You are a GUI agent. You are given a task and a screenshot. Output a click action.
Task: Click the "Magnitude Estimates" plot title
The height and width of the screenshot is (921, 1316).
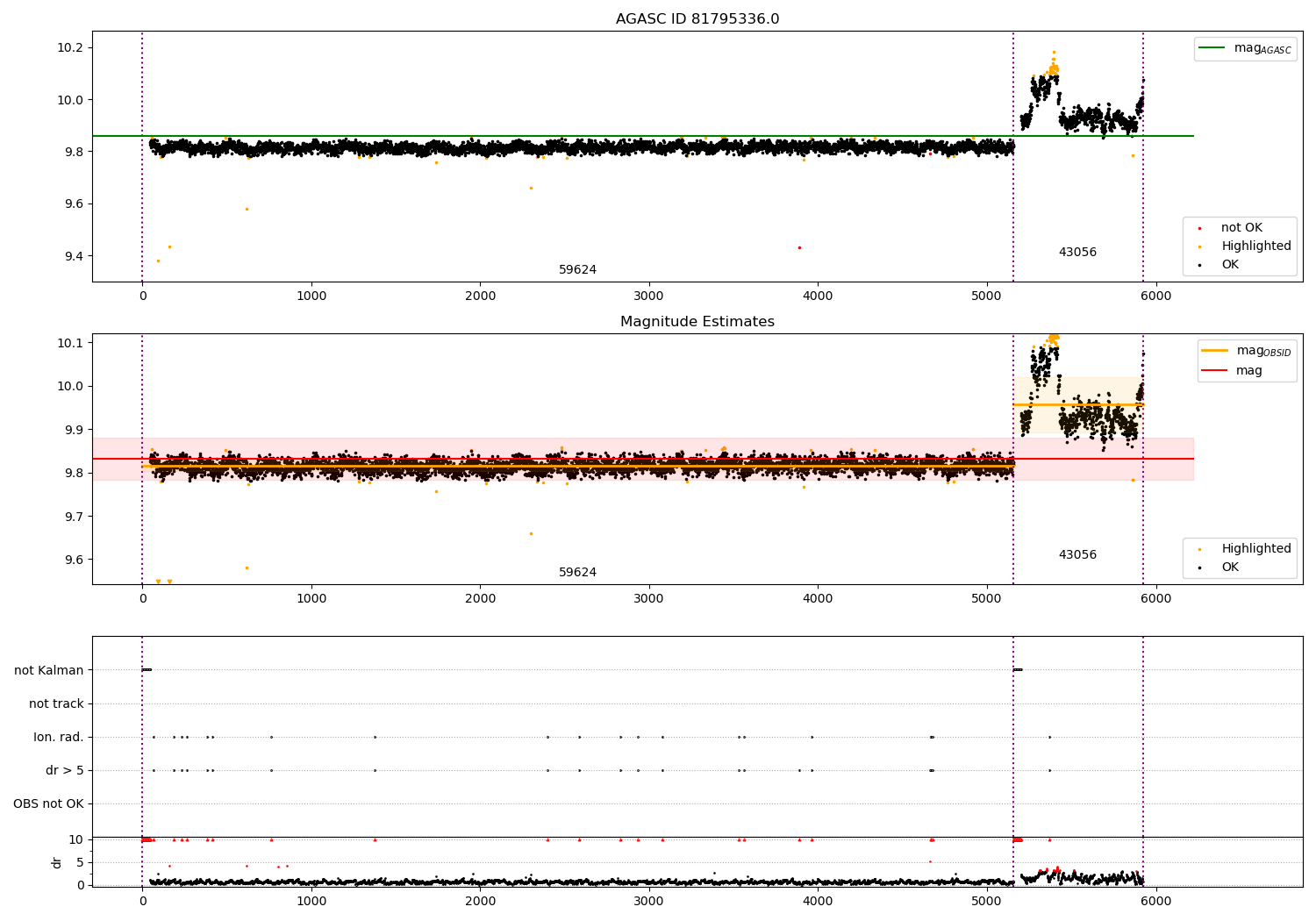pyautogui.click(x=697, y=322)
